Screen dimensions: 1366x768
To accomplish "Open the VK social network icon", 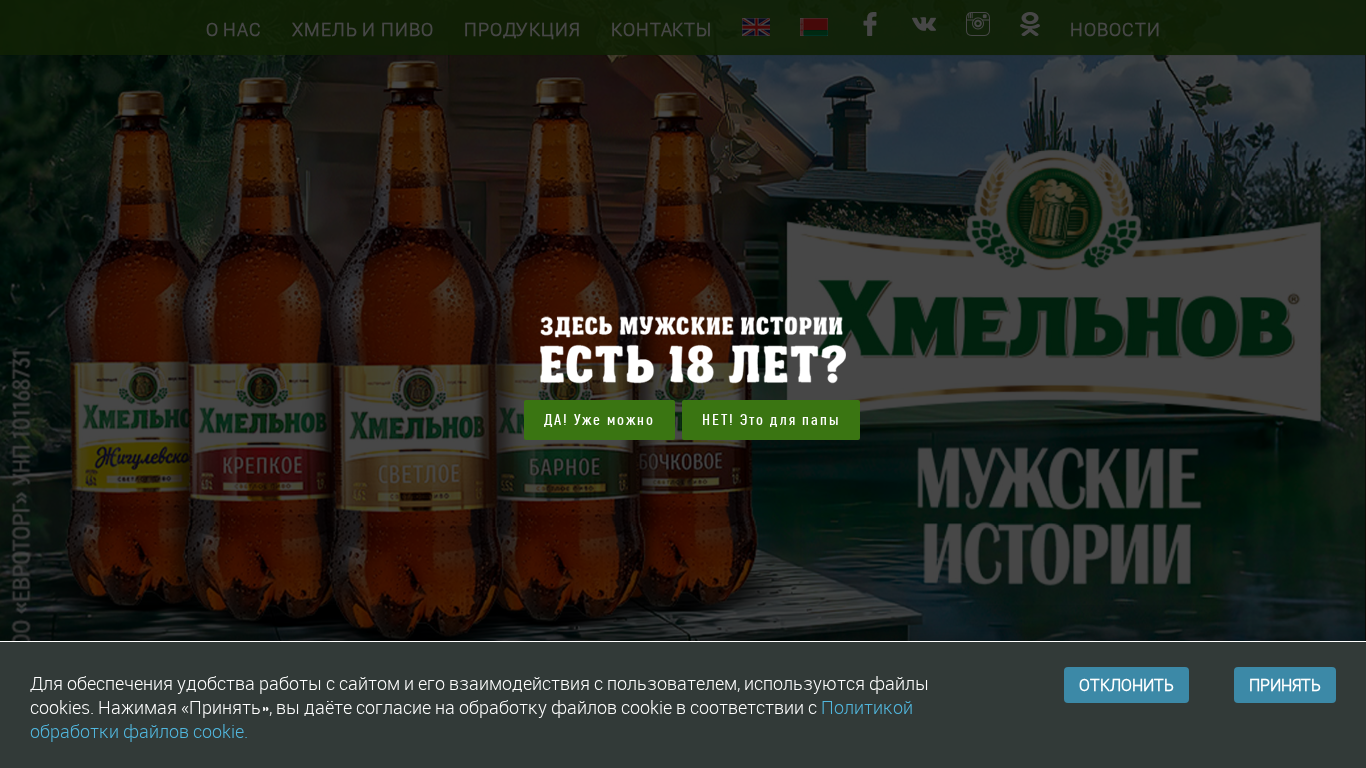I will coord(924,24).
